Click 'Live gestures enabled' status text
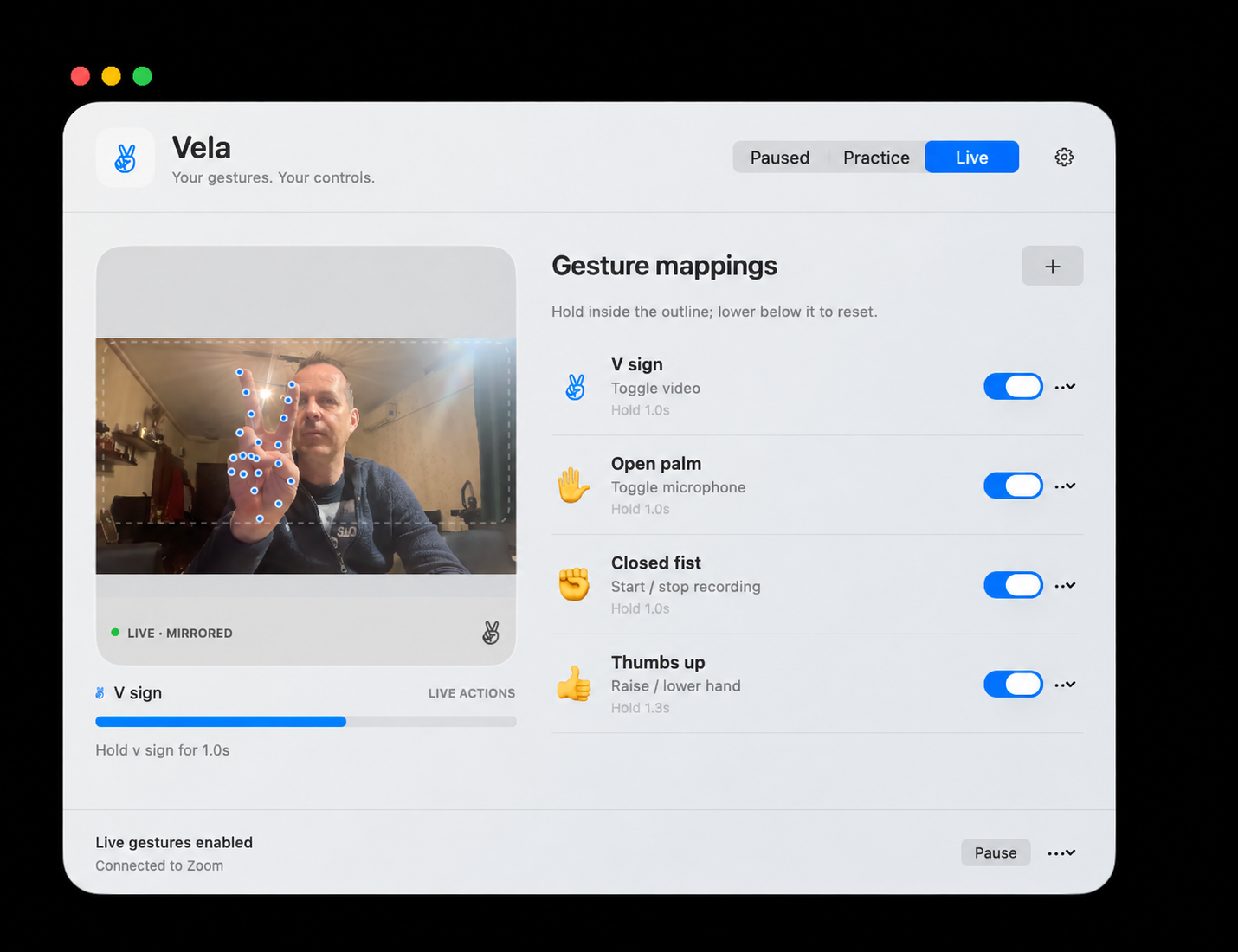The image size is (1238, 952). [174, 842]
